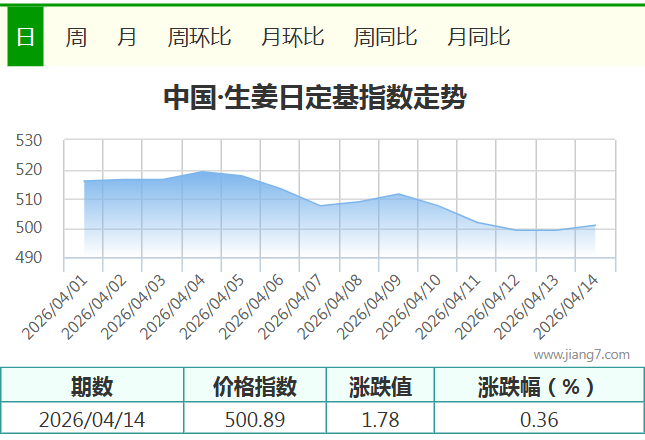Screen dimensions: 645x440
Task: Select the 月同比 tab
Action: [478, 37]
